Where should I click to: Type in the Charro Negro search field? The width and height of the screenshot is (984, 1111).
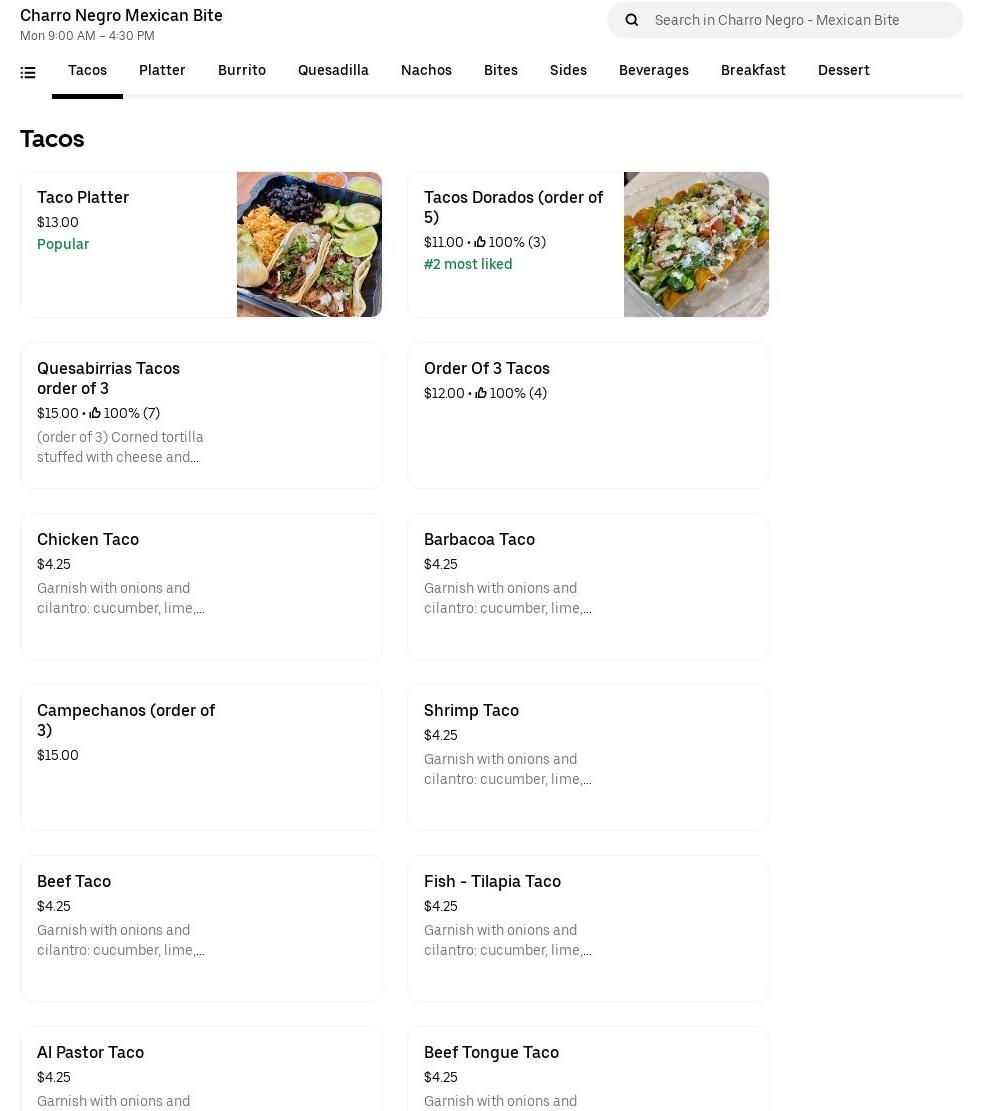(800, 20)
